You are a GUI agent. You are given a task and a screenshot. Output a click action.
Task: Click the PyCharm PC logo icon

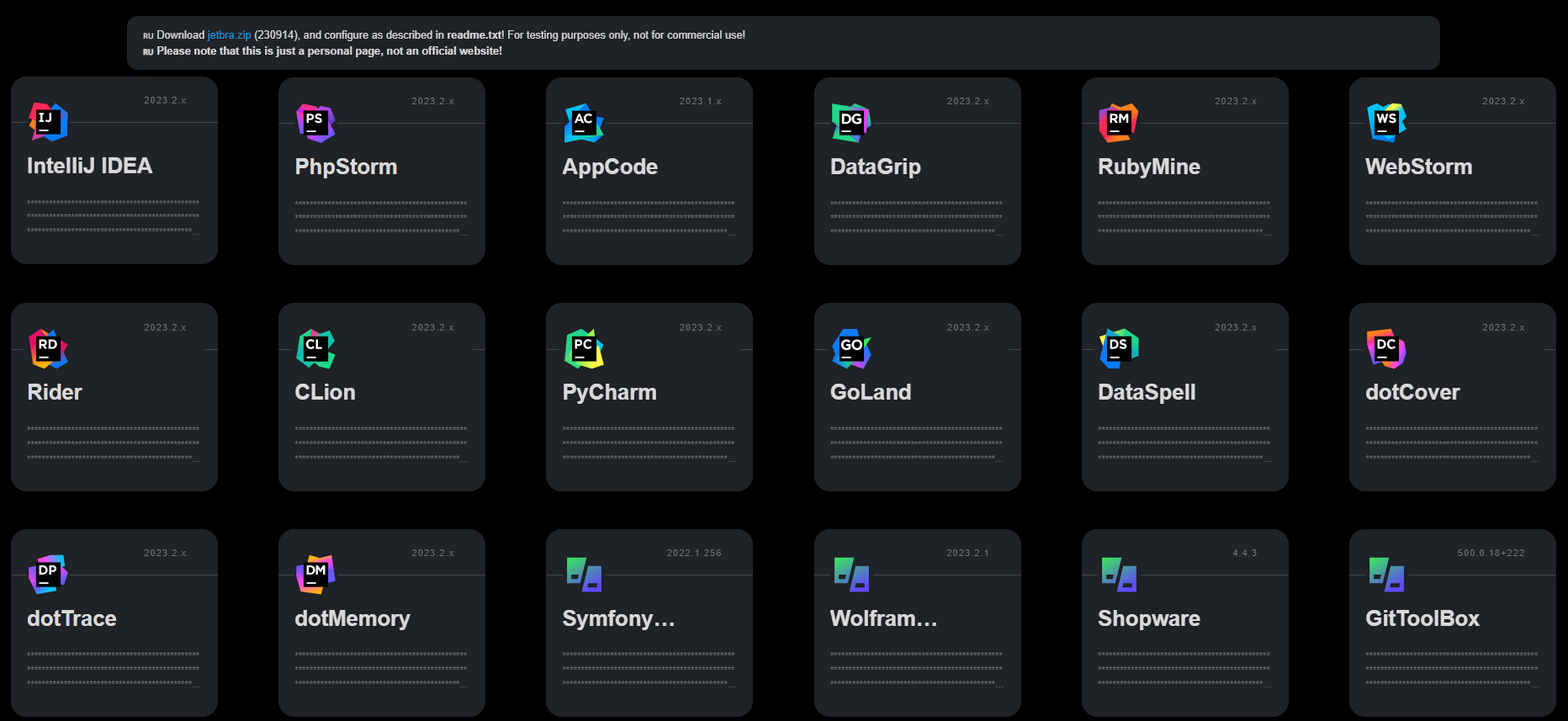[583, 348]
